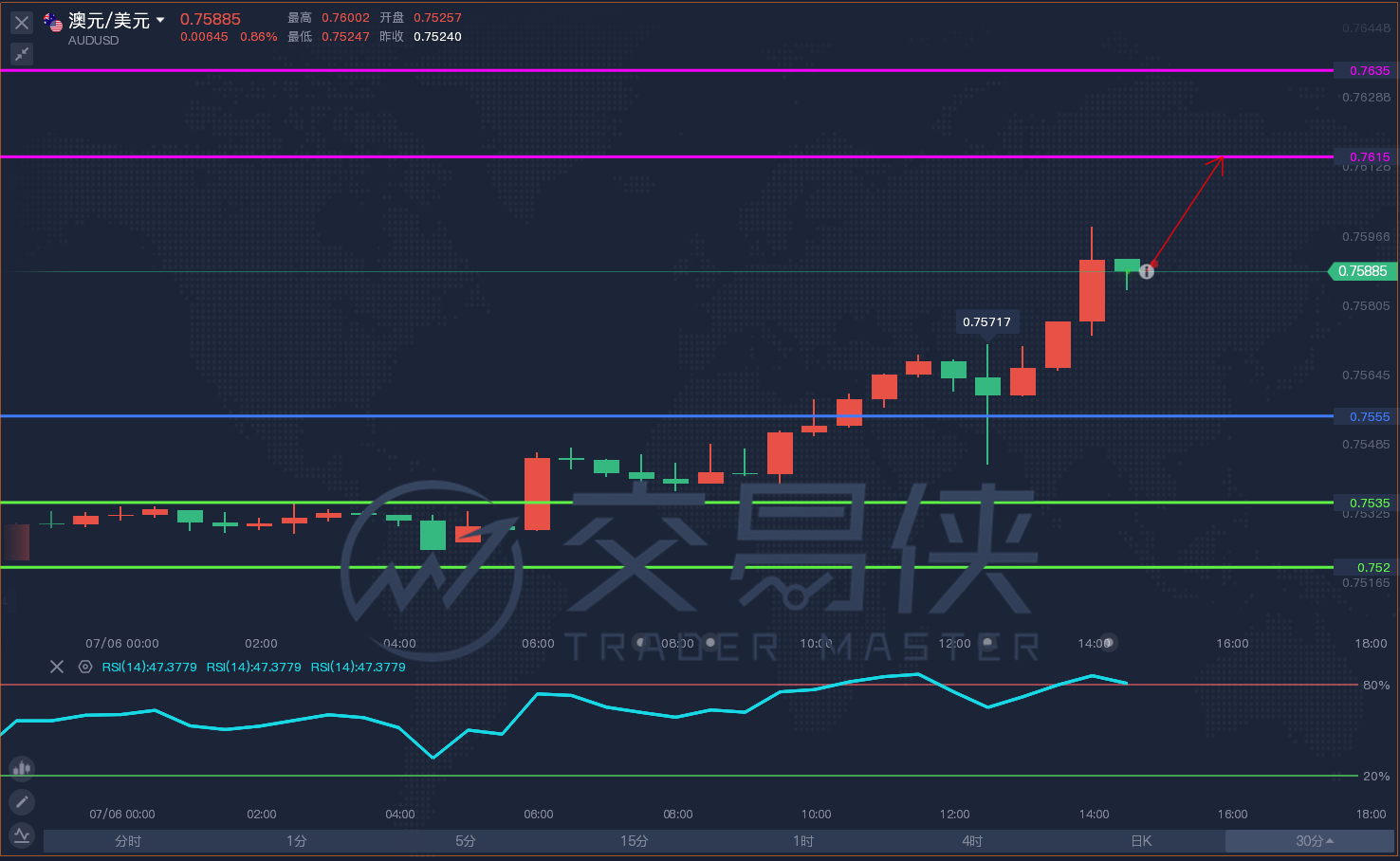Switch to the 日K daily chart tab
The width and height of the screenshot is (1400, 861).
pyautogui.click(x=1141, y=841)
